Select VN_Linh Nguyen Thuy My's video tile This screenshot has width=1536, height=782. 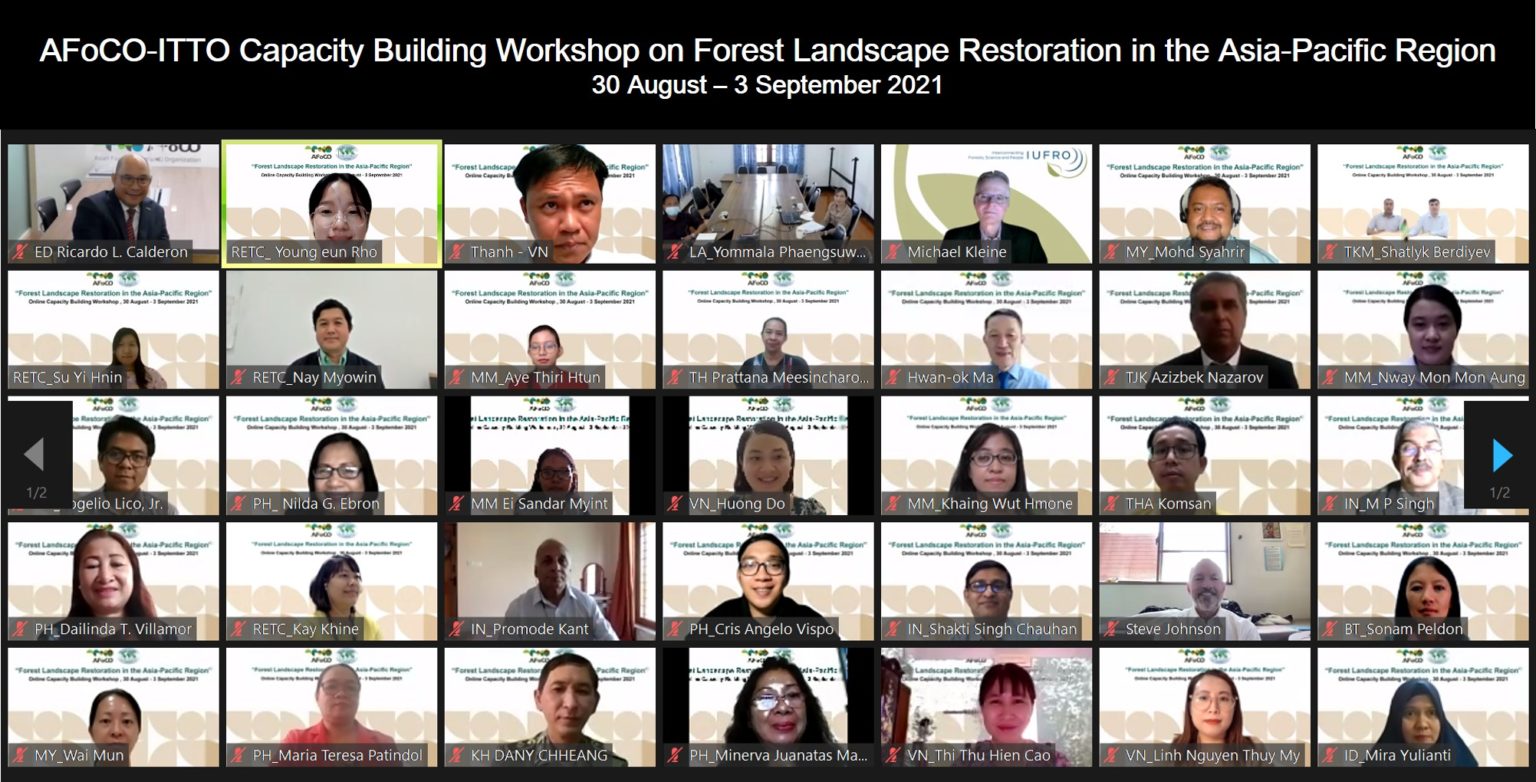[x=1205, y=707]
